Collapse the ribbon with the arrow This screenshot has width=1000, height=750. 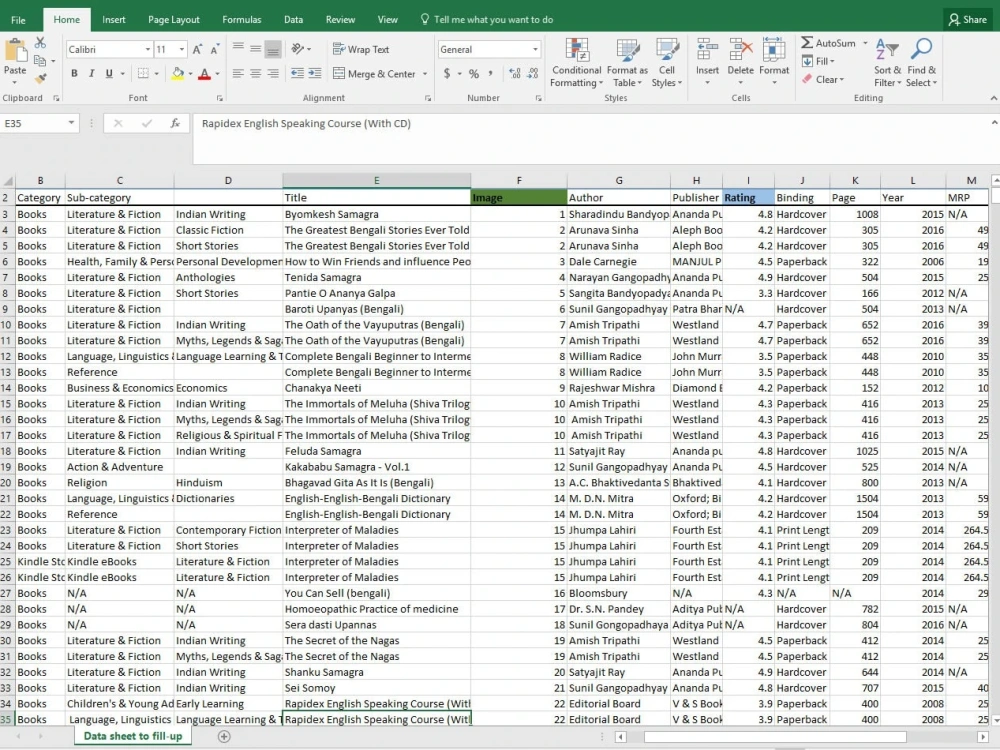coord(994,98)
